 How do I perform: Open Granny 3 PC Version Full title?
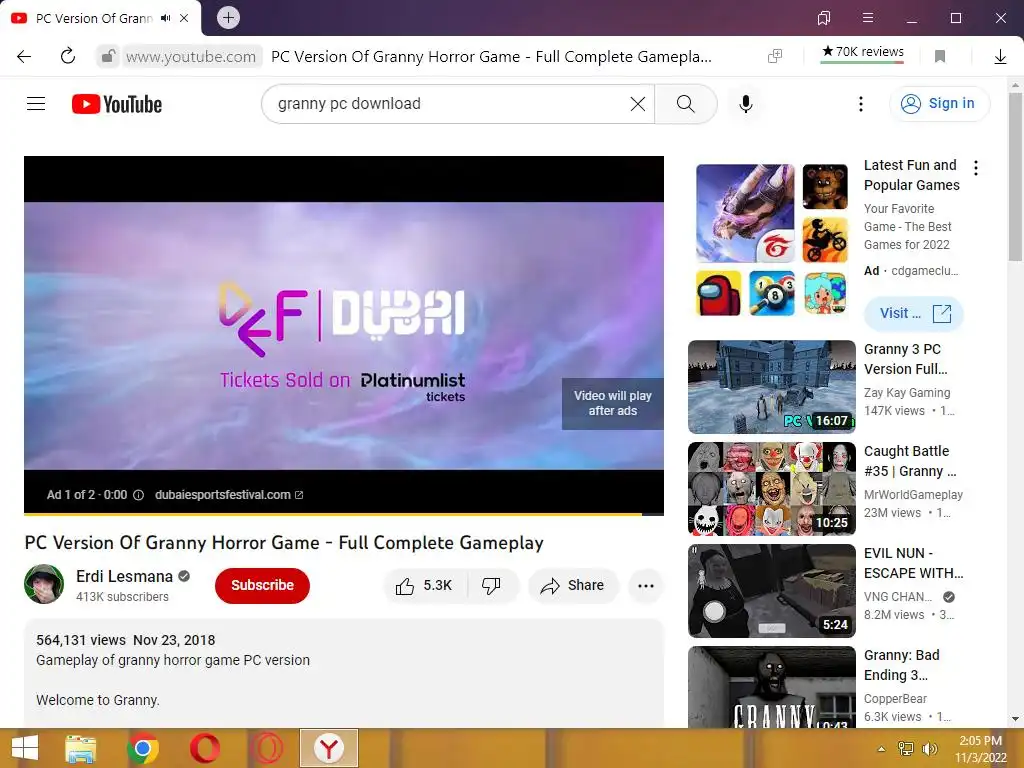[x=905, y=359]
